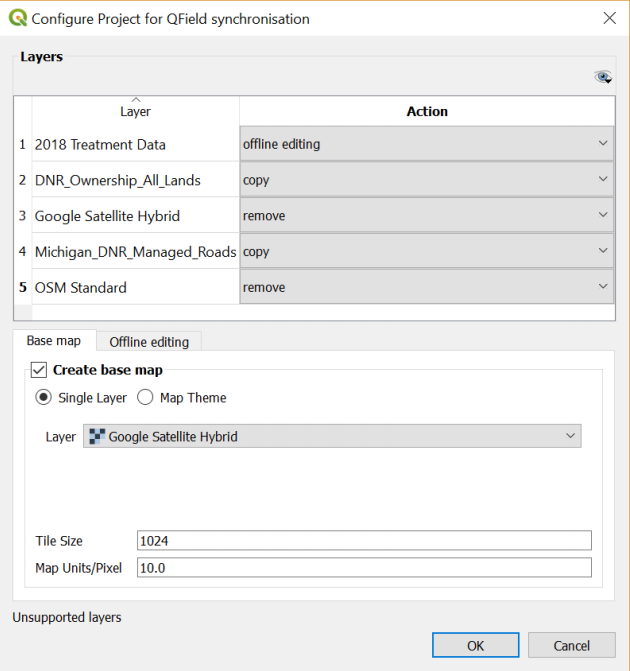The width and height of the screenshot is (630, 671).
Task: Toggle the Create base map checkbox
Action: click(39, 370)
